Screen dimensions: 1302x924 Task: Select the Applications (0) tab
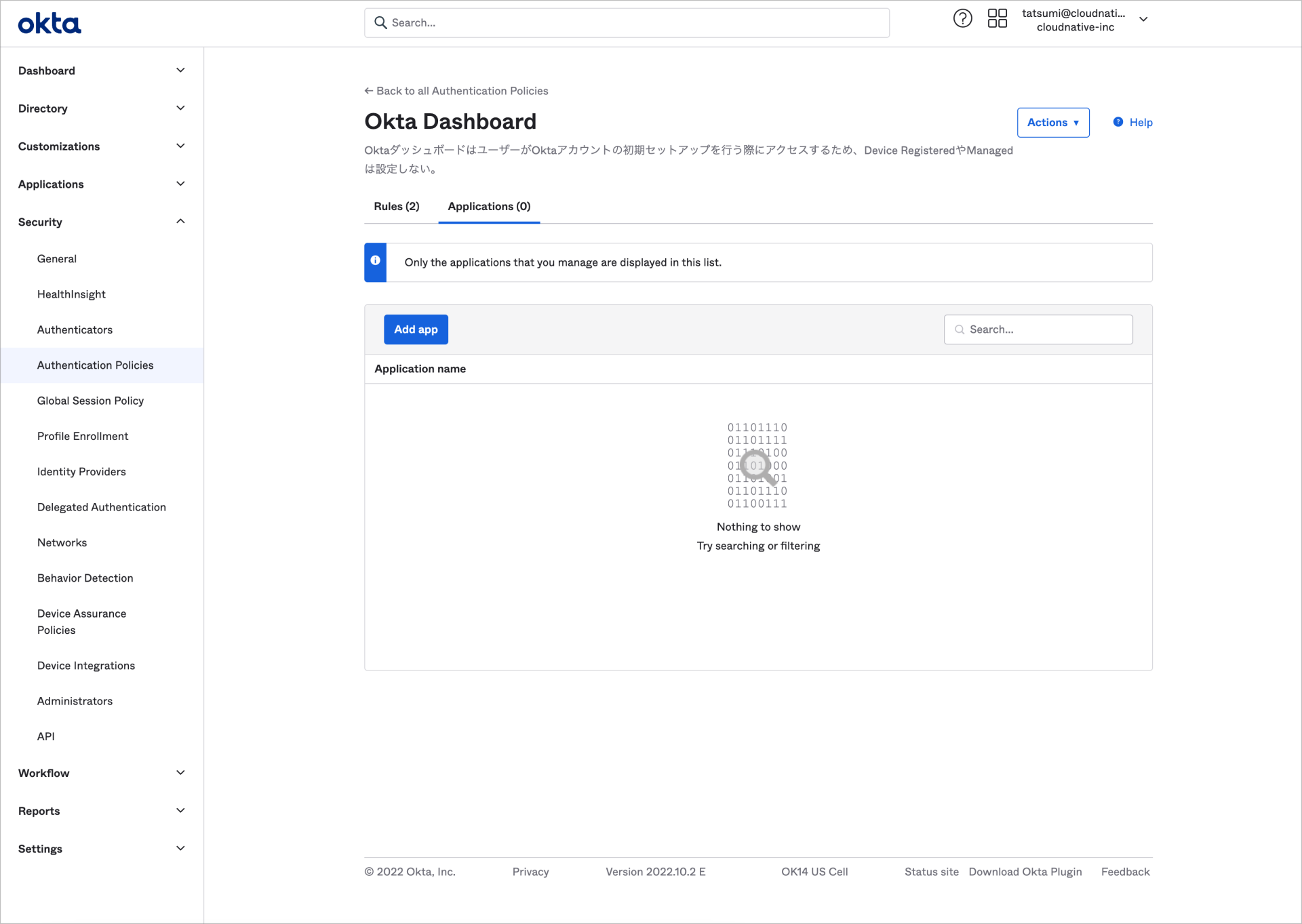coord(488,206)
